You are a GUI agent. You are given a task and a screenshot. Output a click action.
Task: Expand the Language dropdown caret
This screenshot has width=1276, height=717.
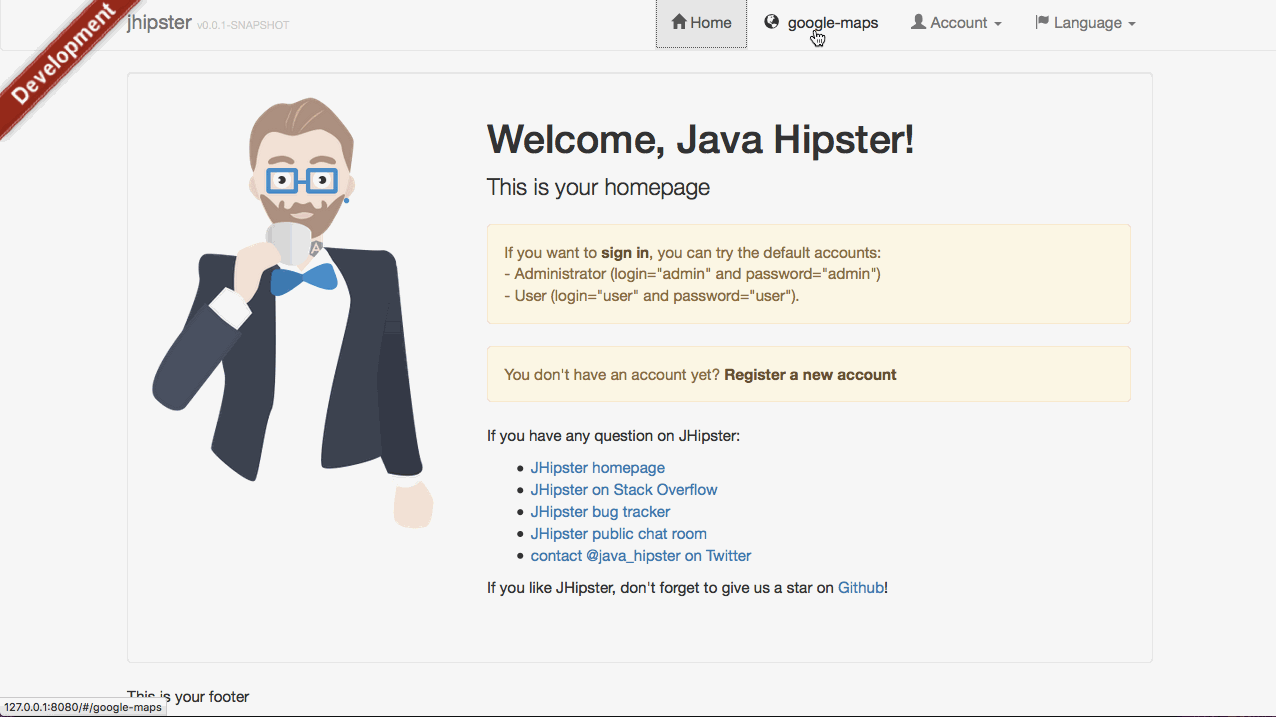click(1131, 24)
